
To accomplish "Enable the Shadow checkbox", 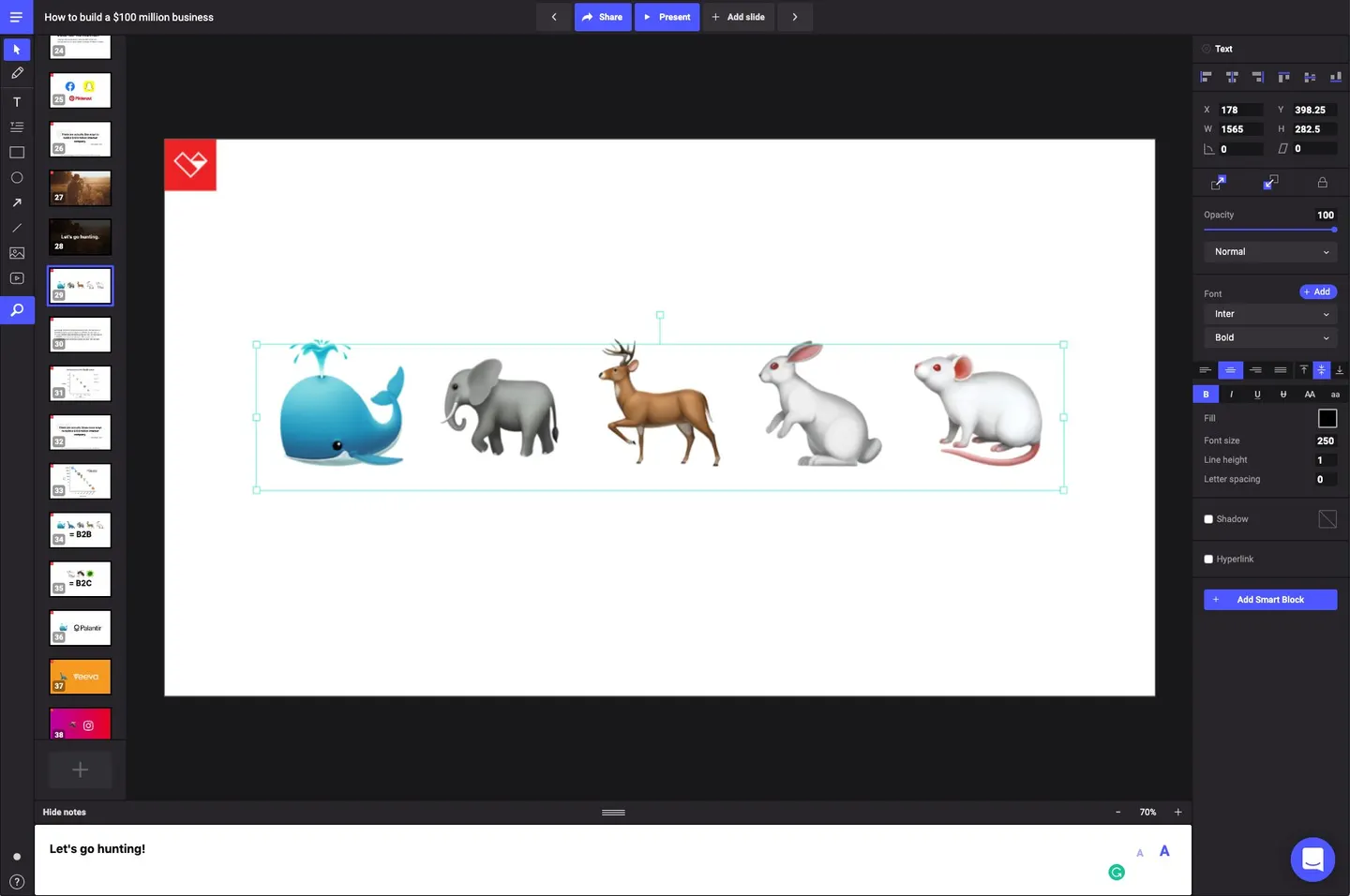I will click(1208, 519).
